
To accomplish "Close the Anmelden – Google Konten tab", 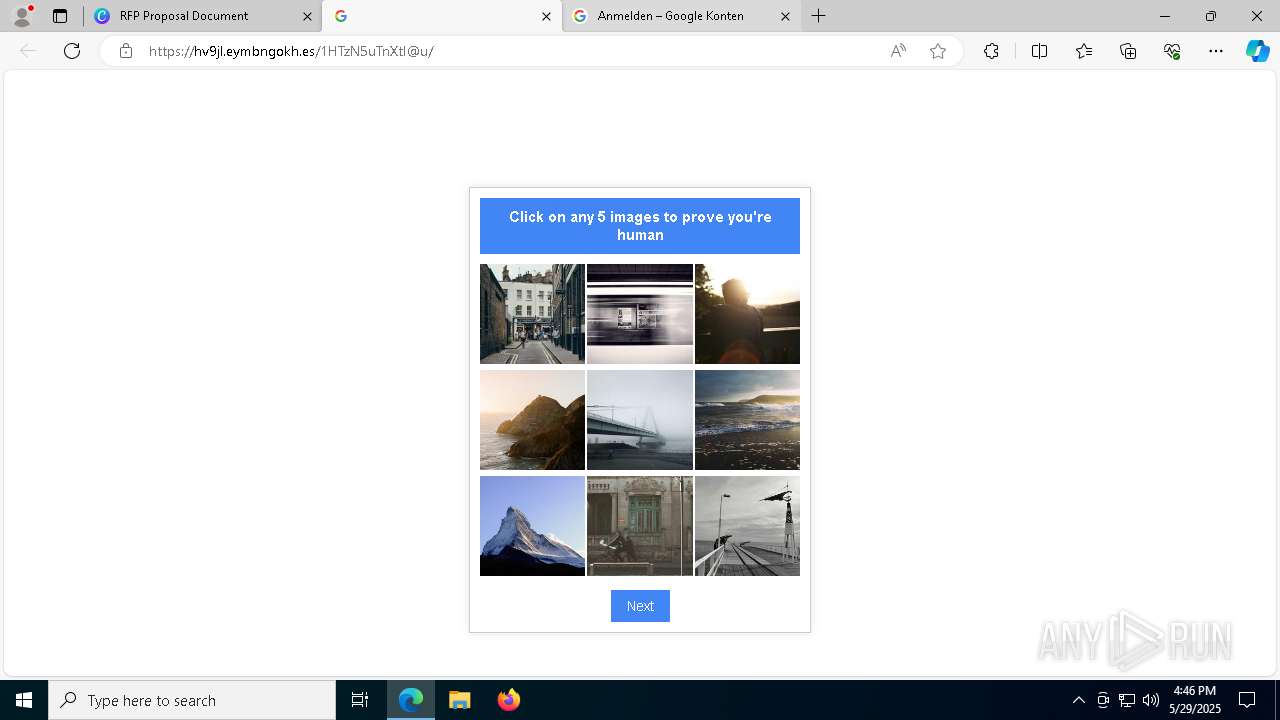I will (785, 16).
